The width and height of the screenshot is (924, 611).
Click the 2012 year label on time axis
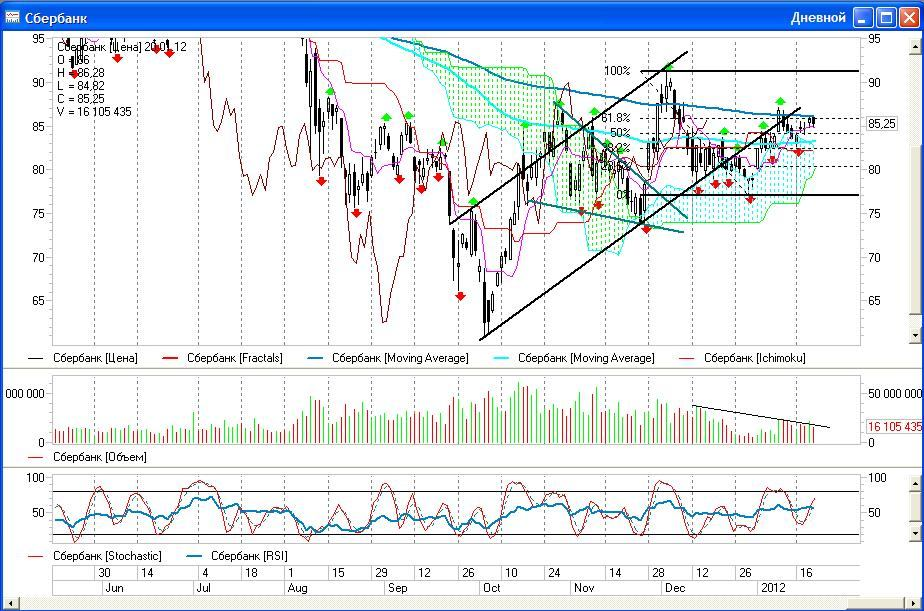(773, 588)
